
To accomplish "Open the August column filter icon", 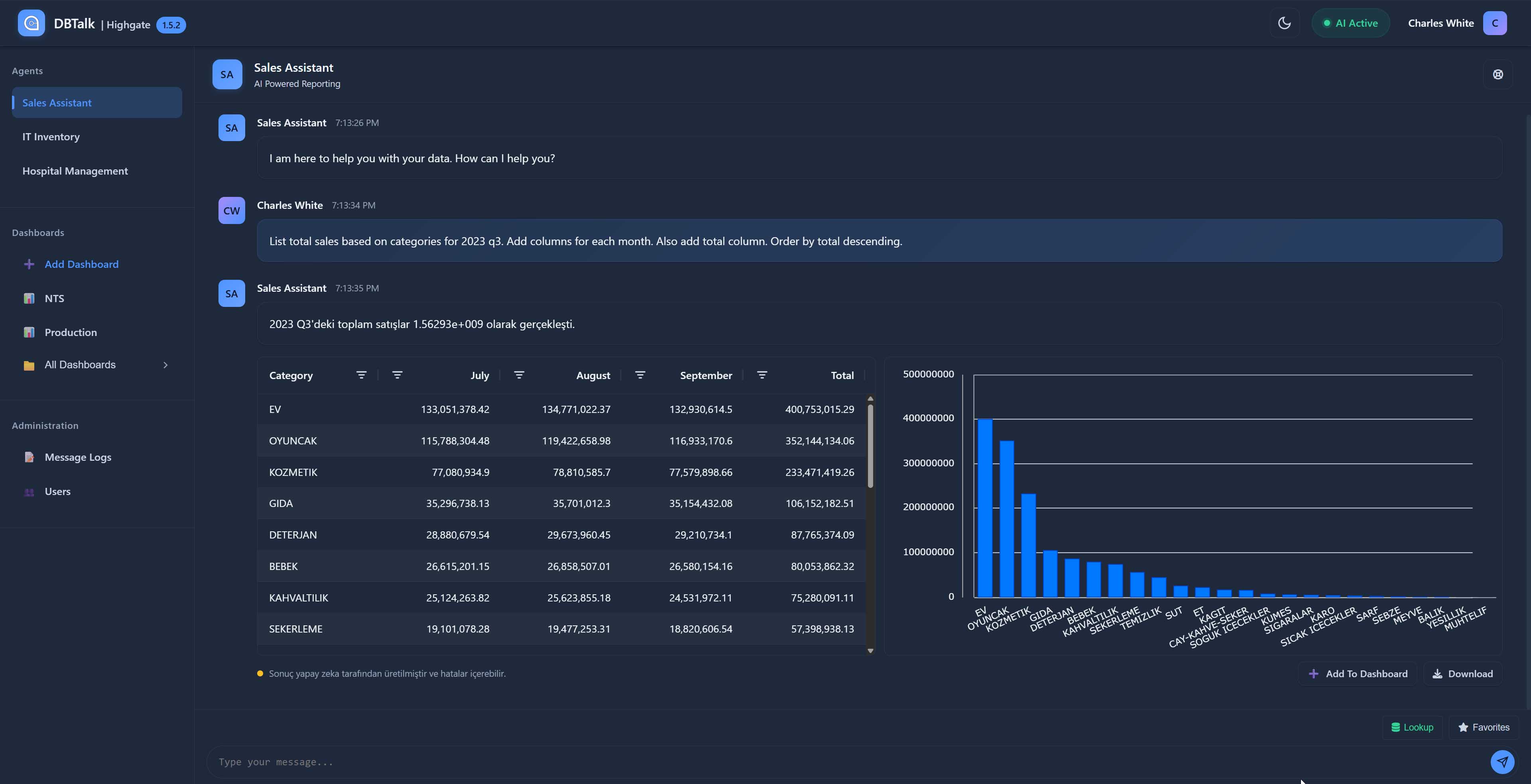I will [x=519, y=375].
